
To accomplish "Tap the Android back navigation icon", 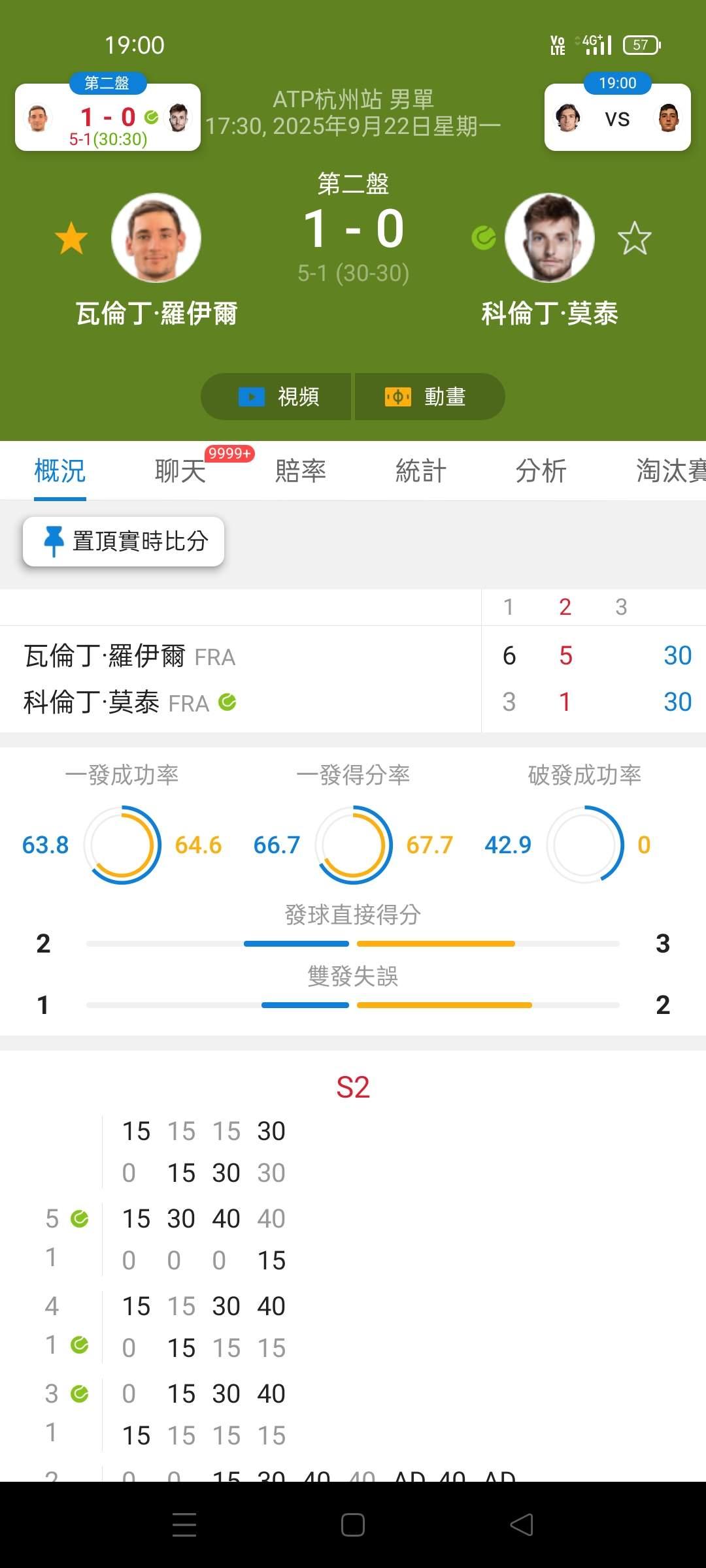I will click(522, 1525).
